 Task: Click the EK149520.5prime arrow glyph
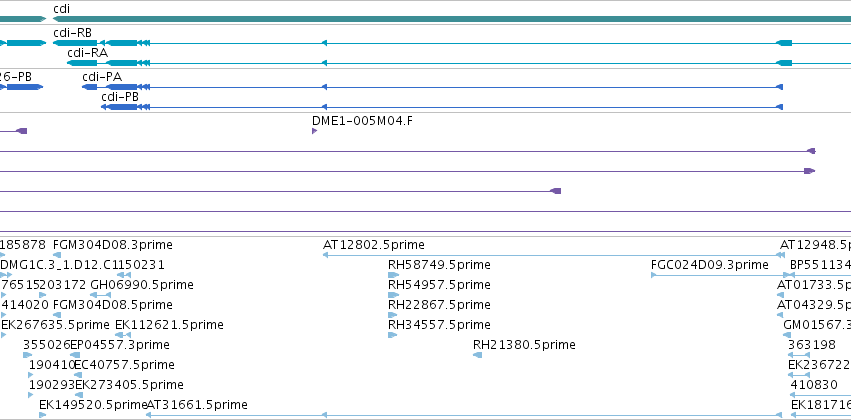(x=42, y=415)
